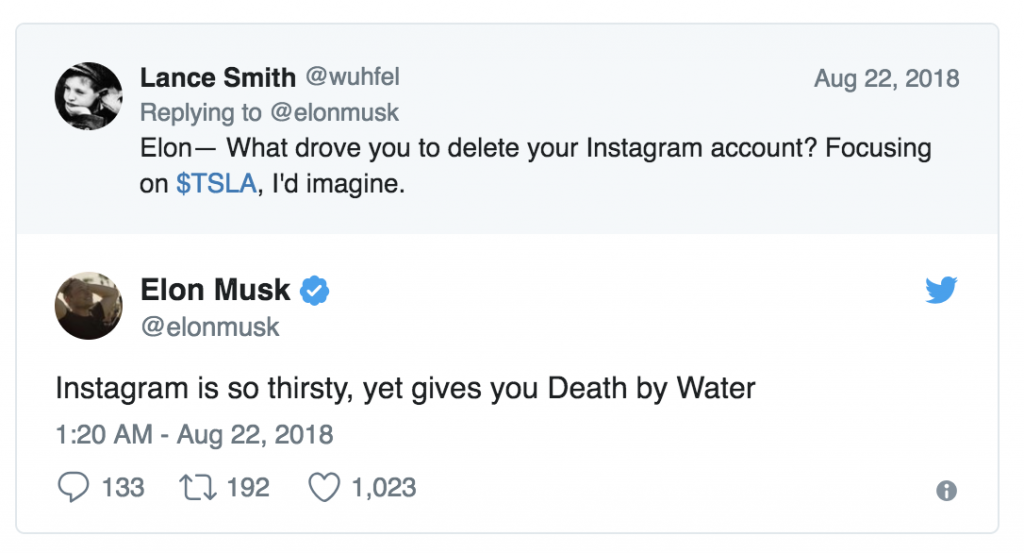Screen dimensions: 1024x553
Task: Click the 1,023 likes count
Action: (x=384, y=488)
